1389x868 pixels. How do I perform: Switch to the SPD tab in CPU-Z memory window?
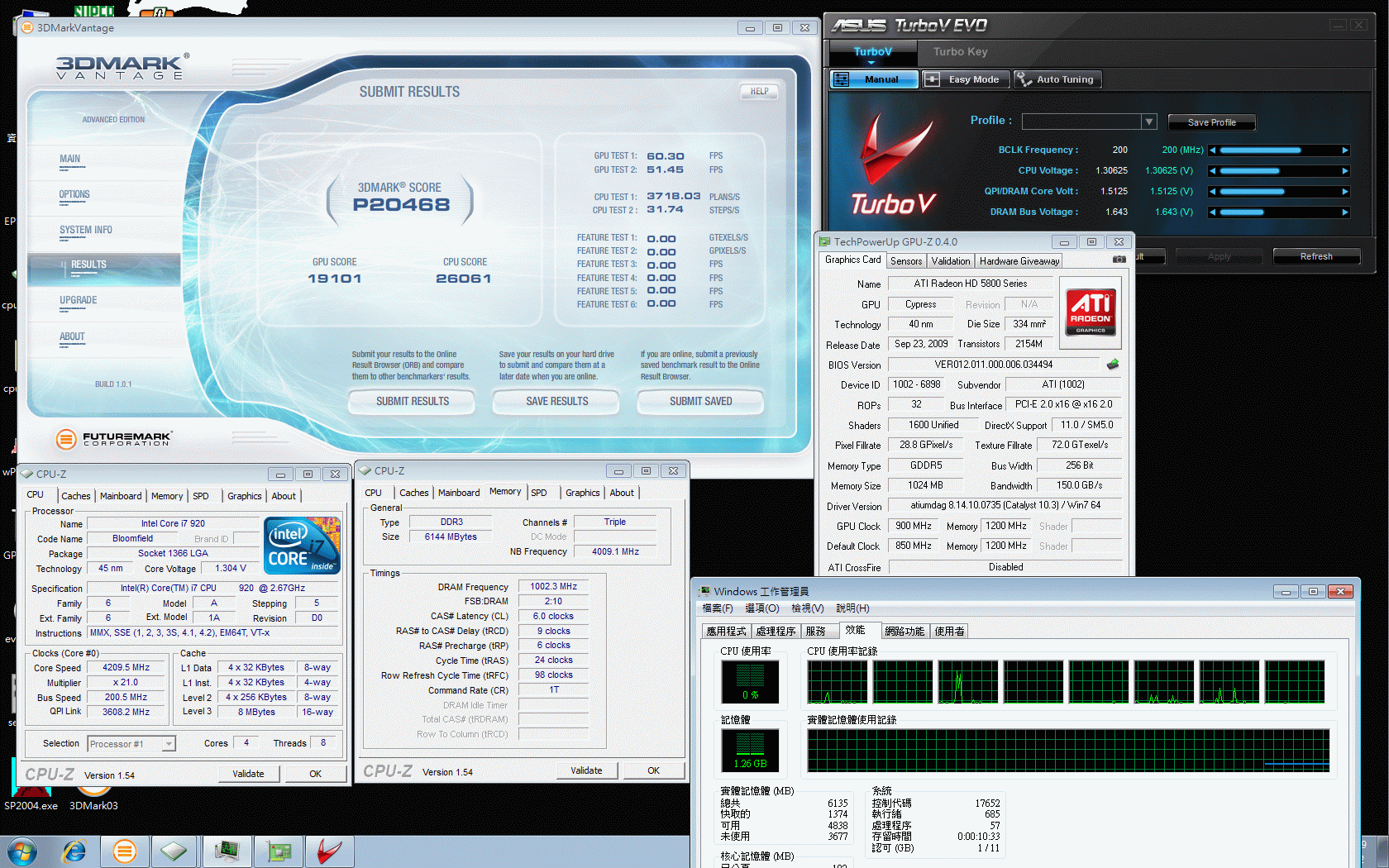(539, 493)
